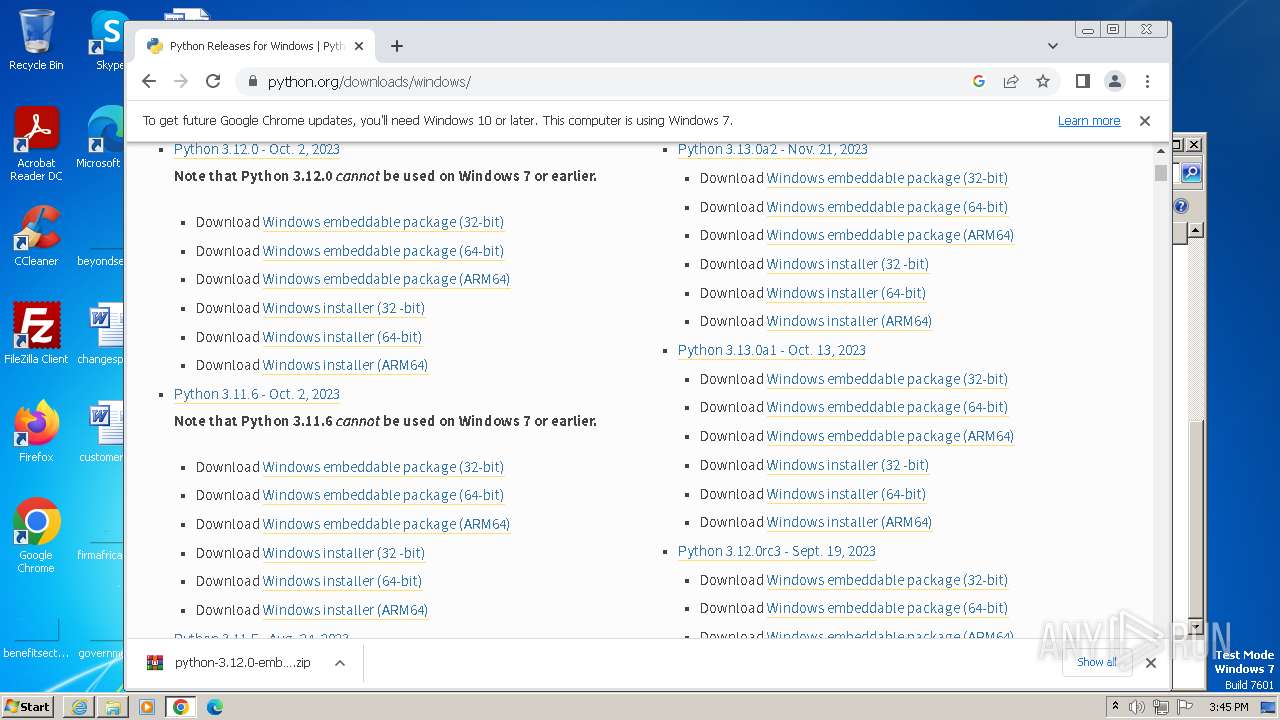This screenshot has width=1280, height=720.
Task: Click the Google icon in address bar
Action: (x=979, y=81)
